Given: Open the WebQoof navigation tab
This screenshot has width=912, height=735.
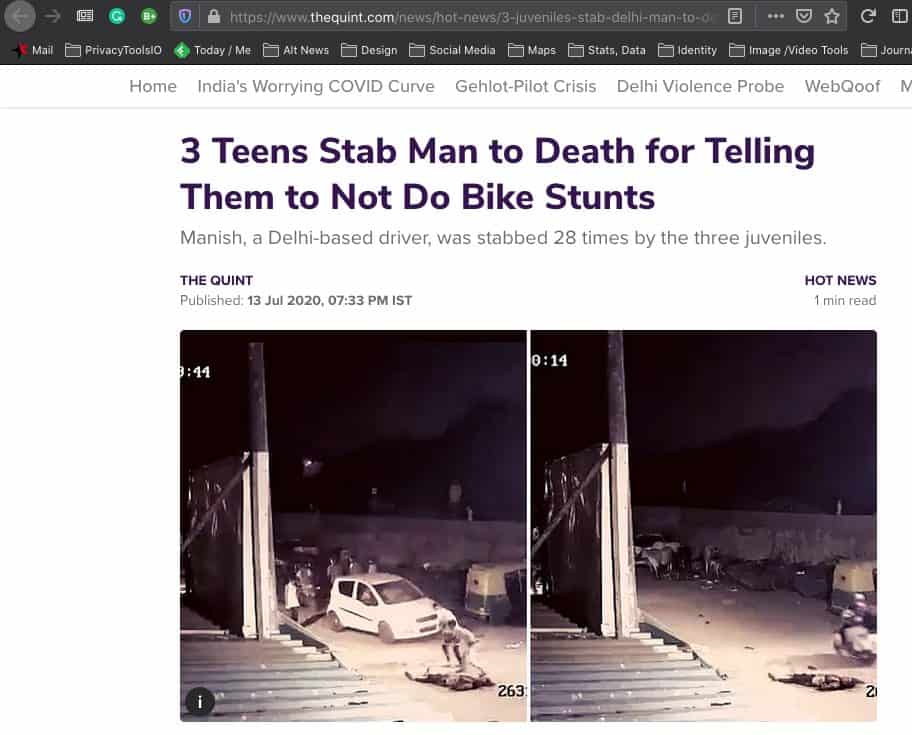Looking at the screenshot, I should [x=842, y=86].
